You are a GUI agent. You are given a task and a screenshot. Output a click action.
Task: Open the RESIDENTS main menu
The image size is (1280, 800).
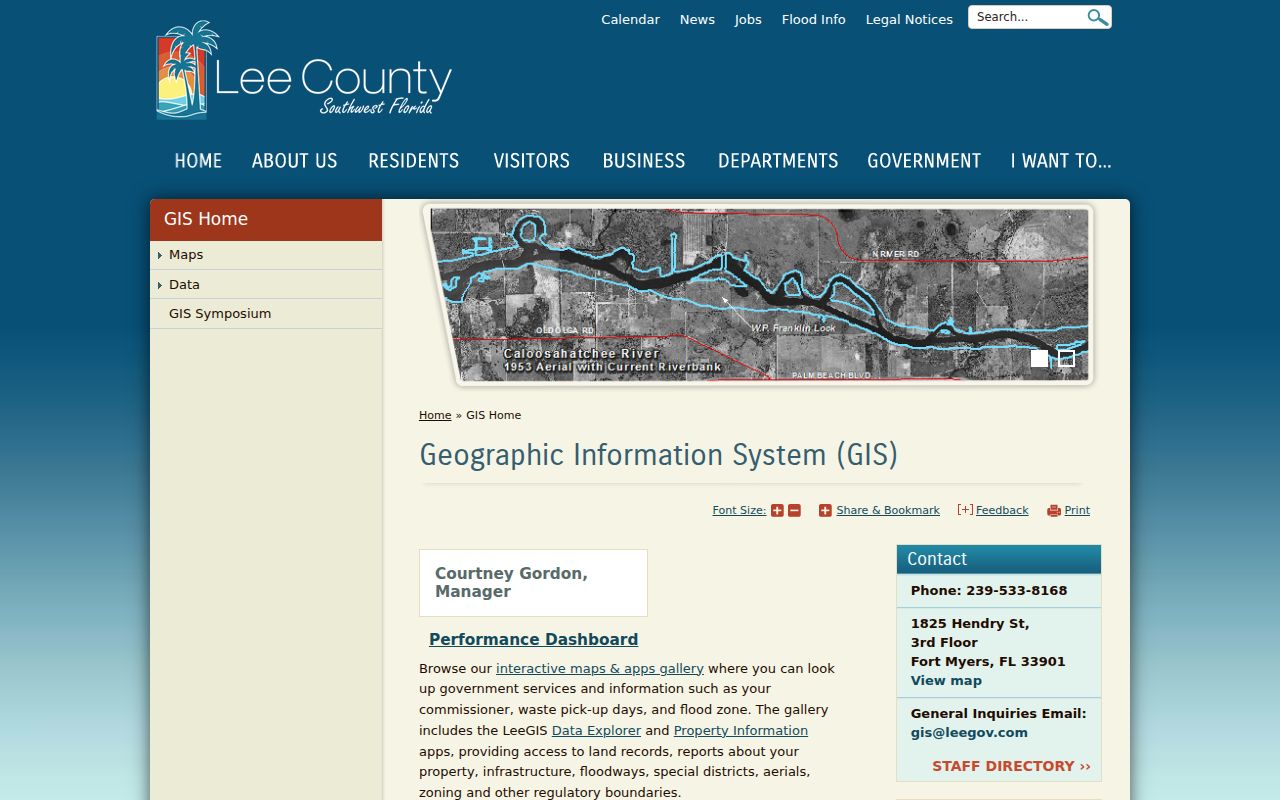(414, 161)
